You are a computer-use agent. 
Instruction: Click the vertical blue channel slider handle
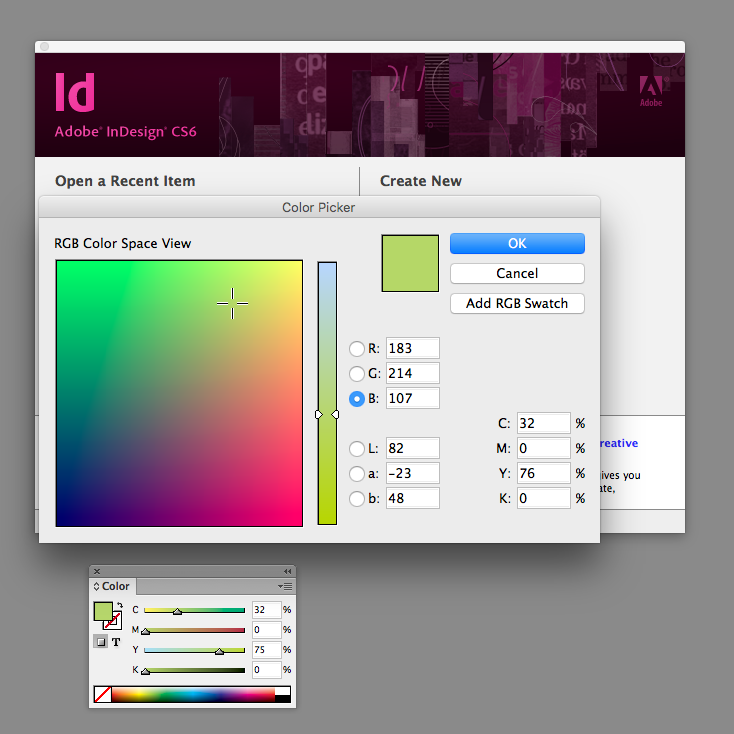click(327, 415)
